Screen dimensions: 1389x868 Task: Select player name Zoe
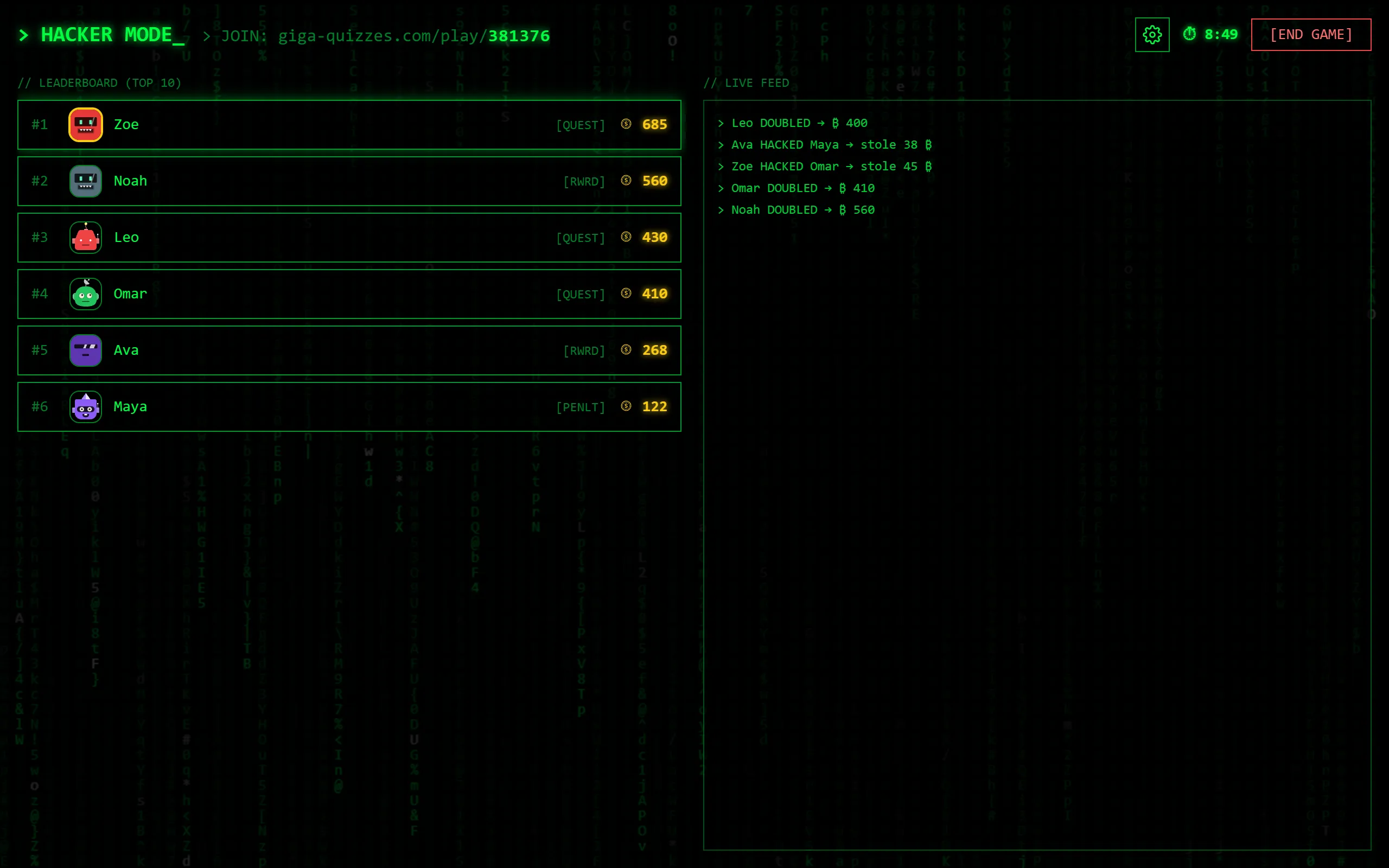coord(126,125)
